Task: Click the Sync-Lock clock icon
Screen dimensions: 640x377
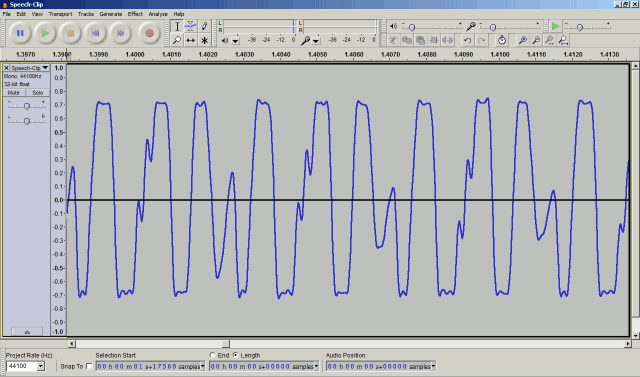Action: point(502,40)
